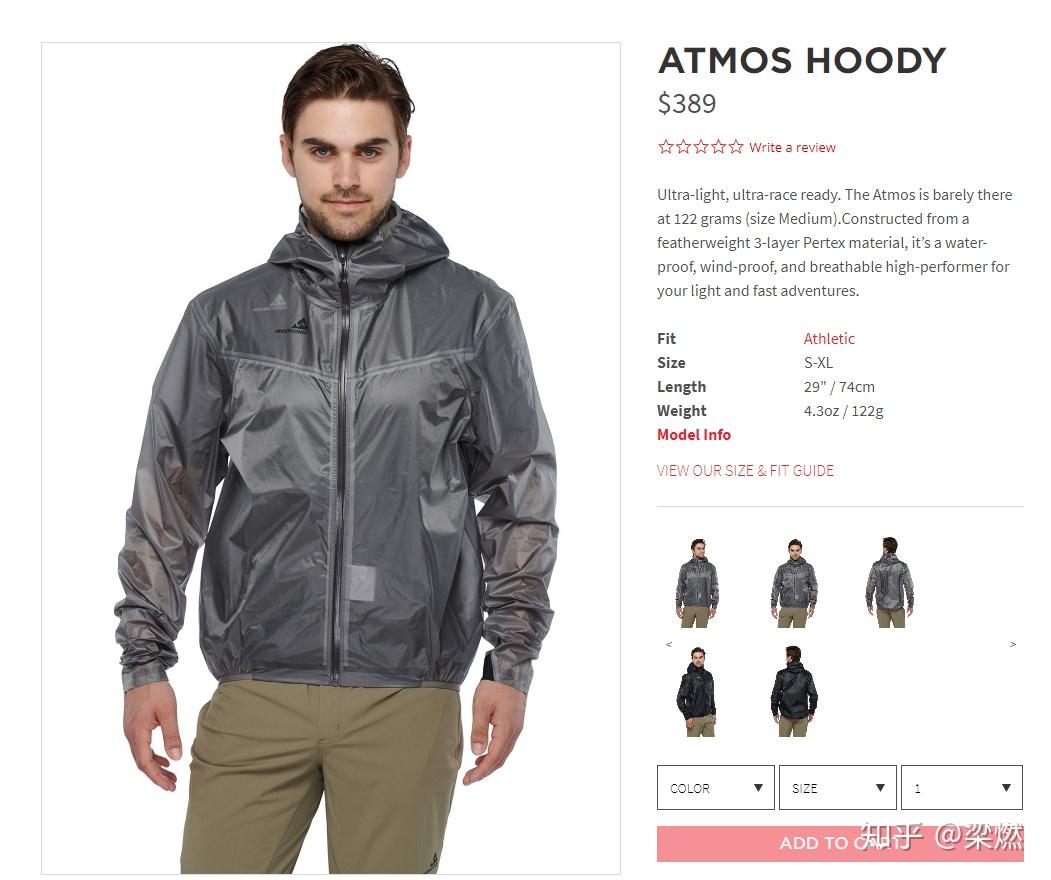Click the fourth rating star
The width and height of the screenshot is (1051, 880).
pos(719,147)
